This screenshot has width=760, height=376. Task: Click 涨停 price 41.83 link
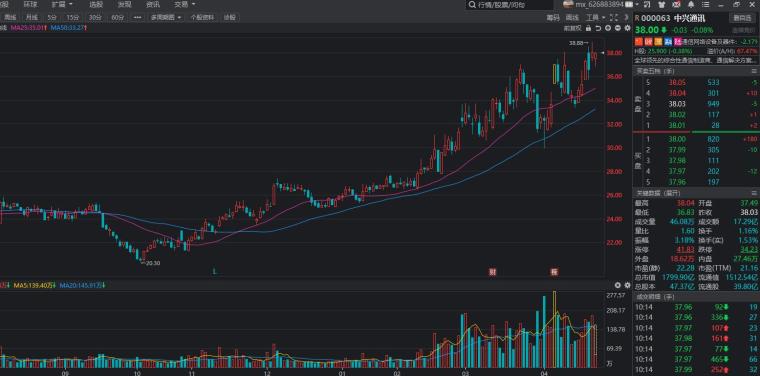685,249
